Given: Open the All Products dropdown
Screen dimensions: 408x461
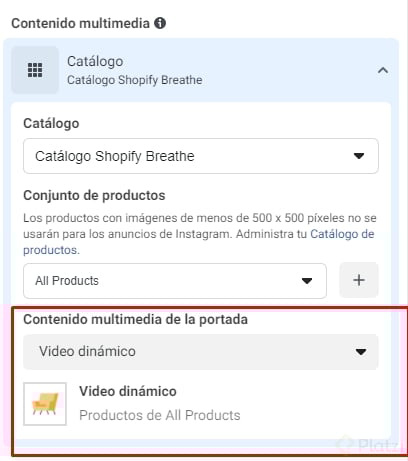Looking at the screenshot, I should (175, 281).
